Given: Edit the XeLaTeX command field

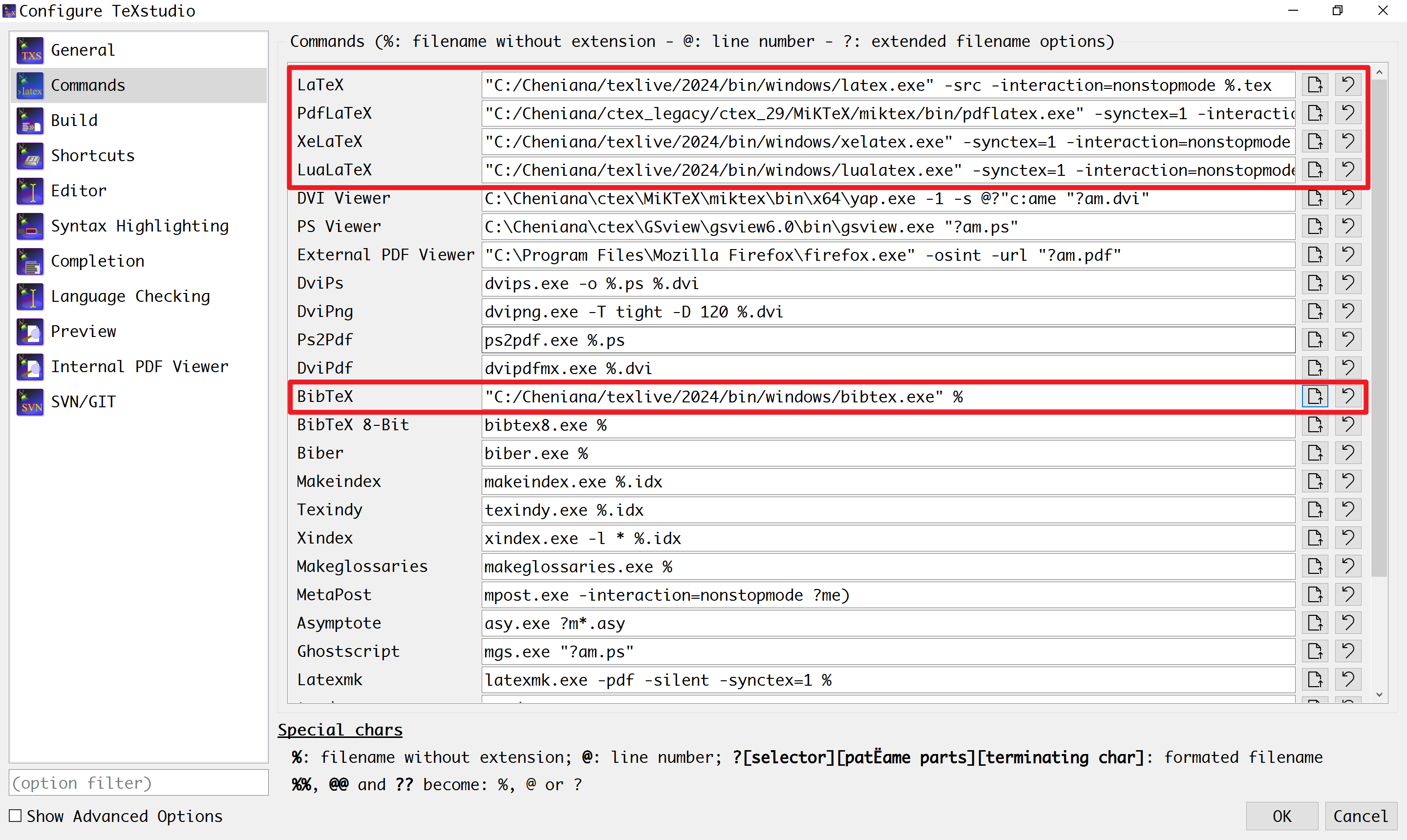Looking at the screenshot, I should [x=888, y=142].
